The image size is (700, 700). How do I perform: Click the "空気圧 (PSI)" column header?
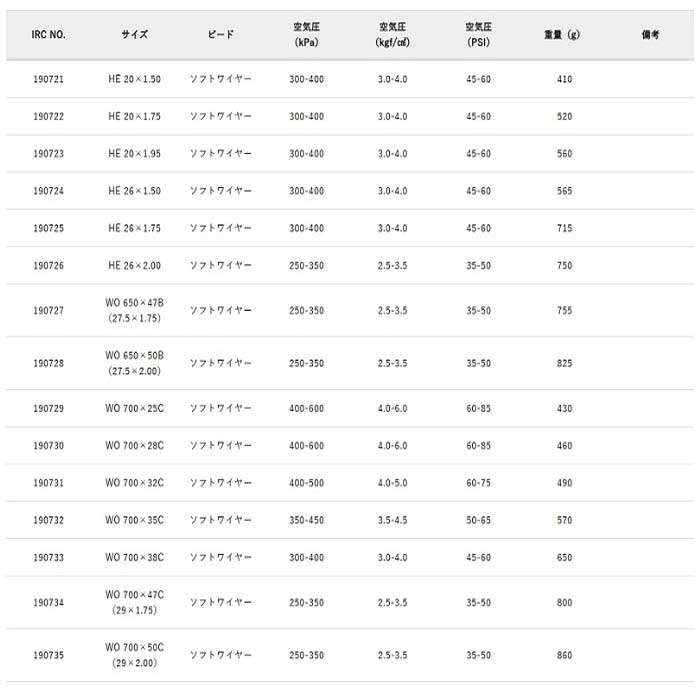(x=478, y=34)
